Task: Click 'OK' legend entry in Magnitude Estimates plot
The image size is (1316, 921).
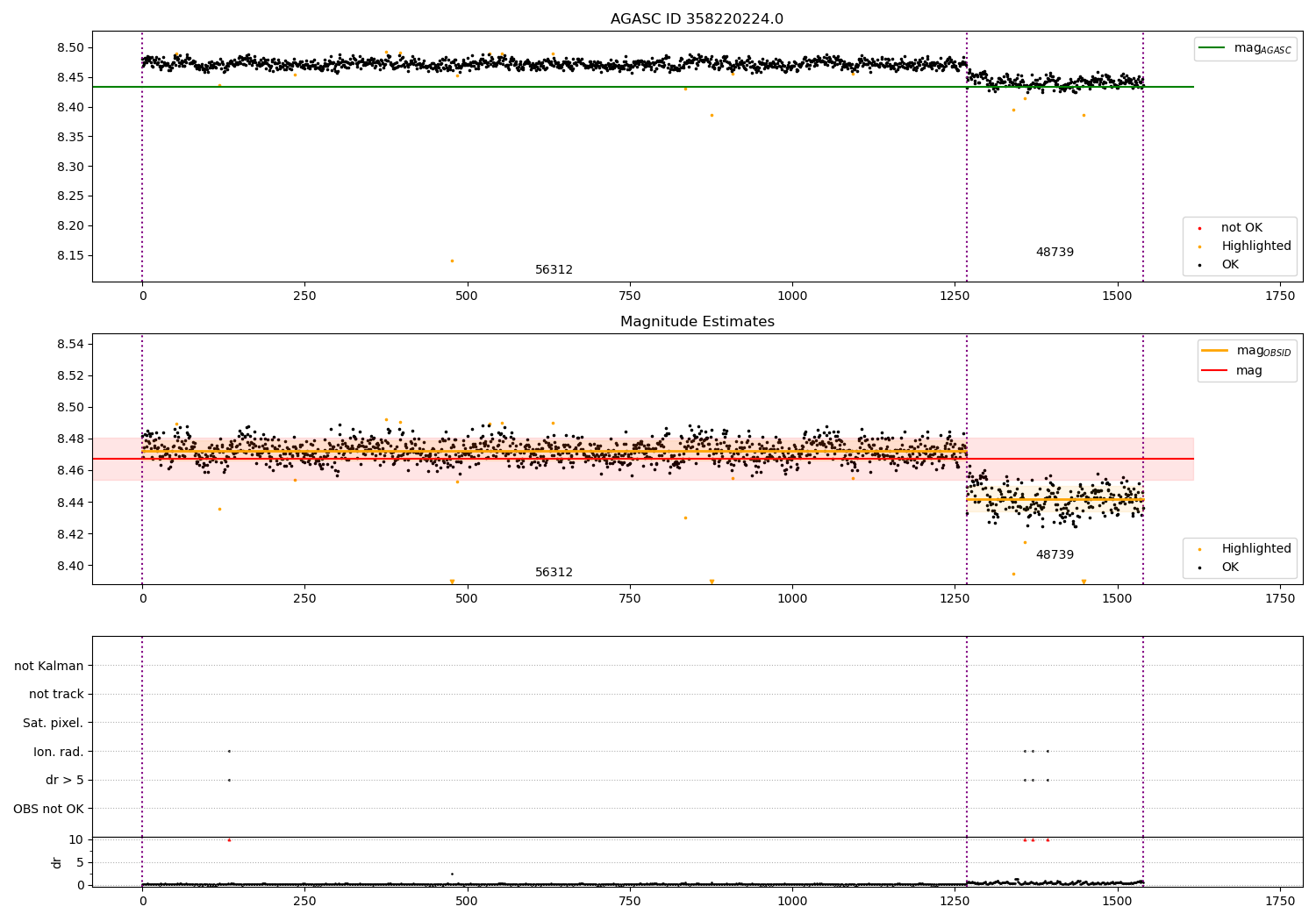Action: click(1230, 568)
